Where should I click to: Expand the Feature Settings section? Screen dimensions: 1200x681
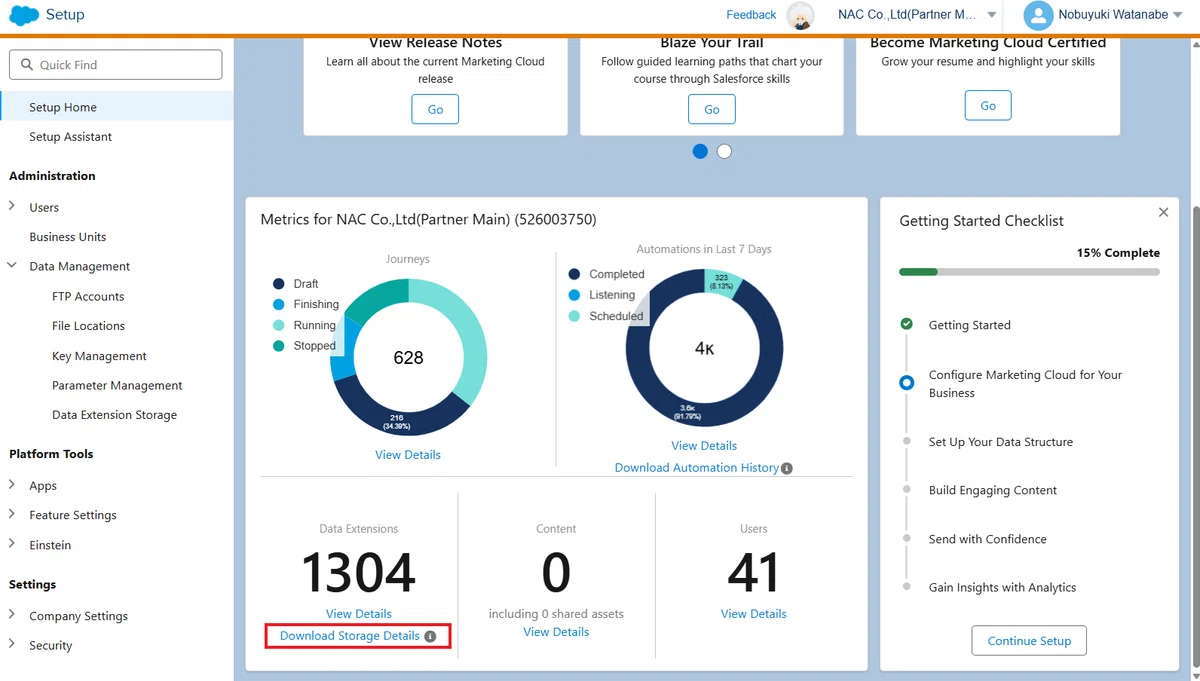tap(12, 515)
